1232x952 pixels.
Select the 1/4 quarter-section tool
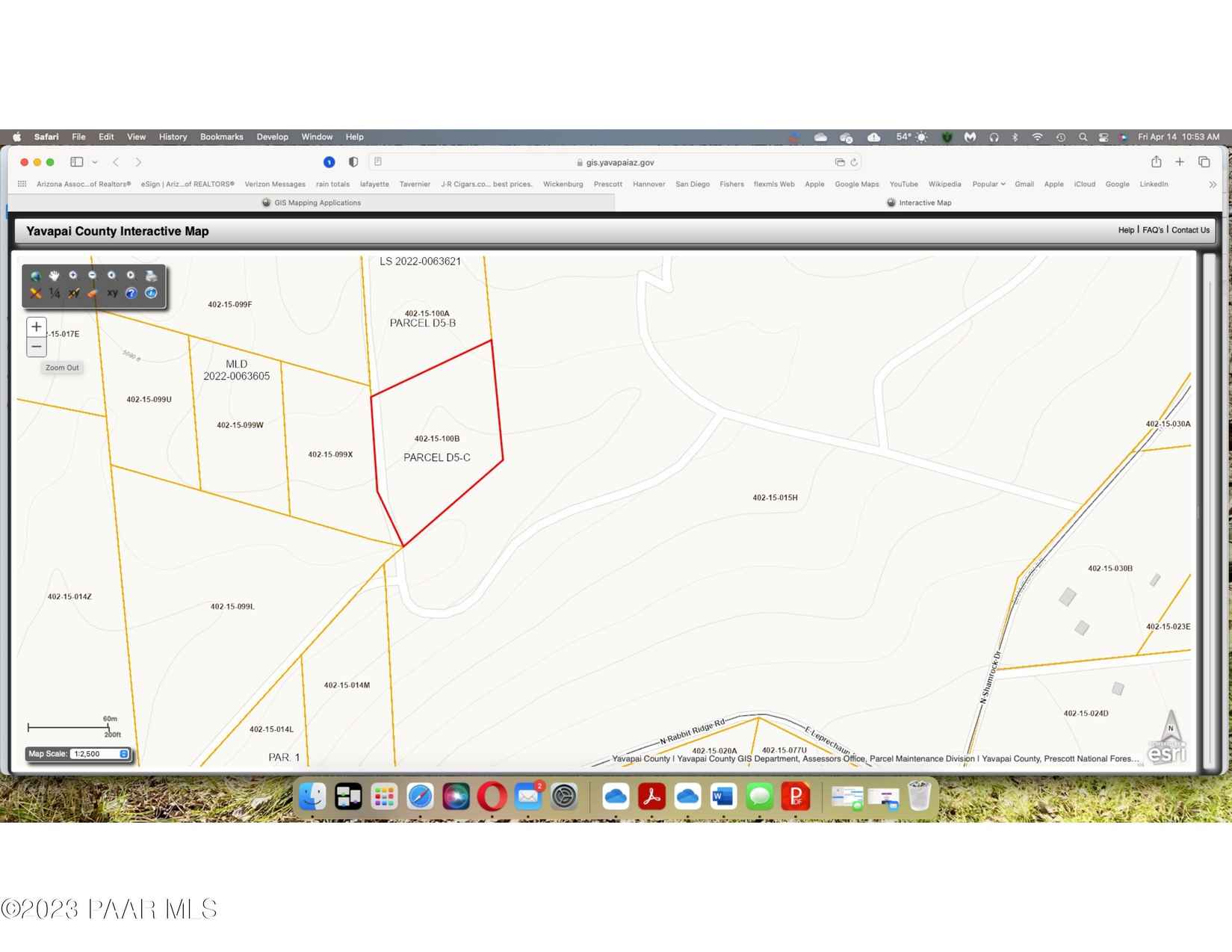coord(53,293)
